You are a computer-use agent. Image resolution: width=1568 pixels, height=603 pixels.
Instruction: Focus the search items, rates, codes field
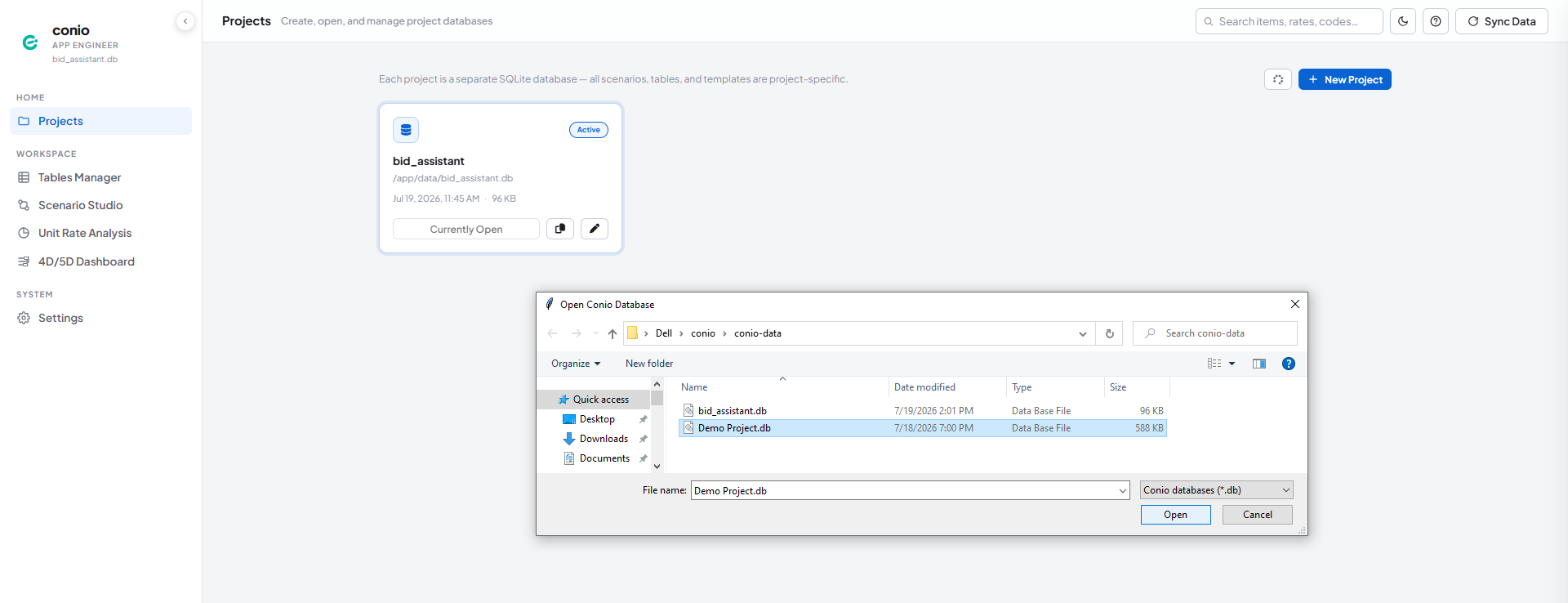(1290, 21)
